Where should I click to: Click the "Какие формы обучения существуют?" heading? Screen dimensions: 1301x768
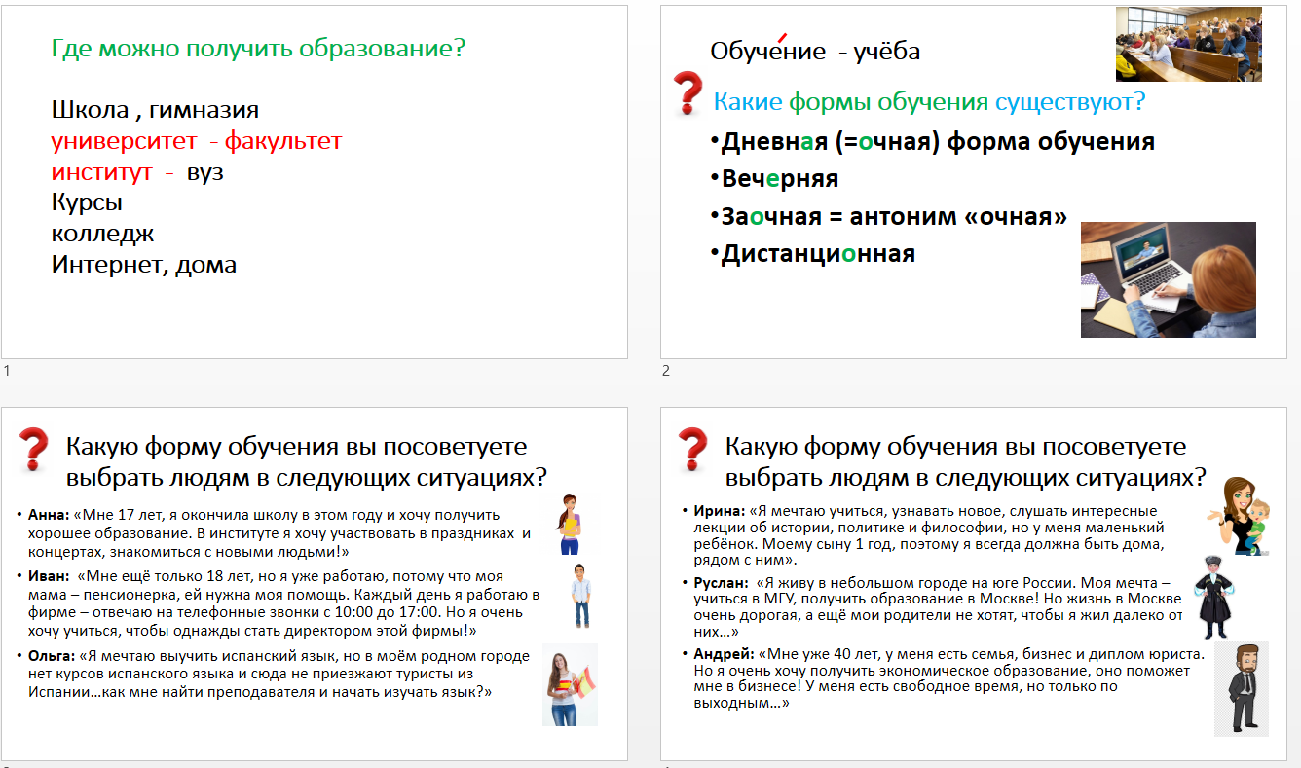click(x=928, y=102)
